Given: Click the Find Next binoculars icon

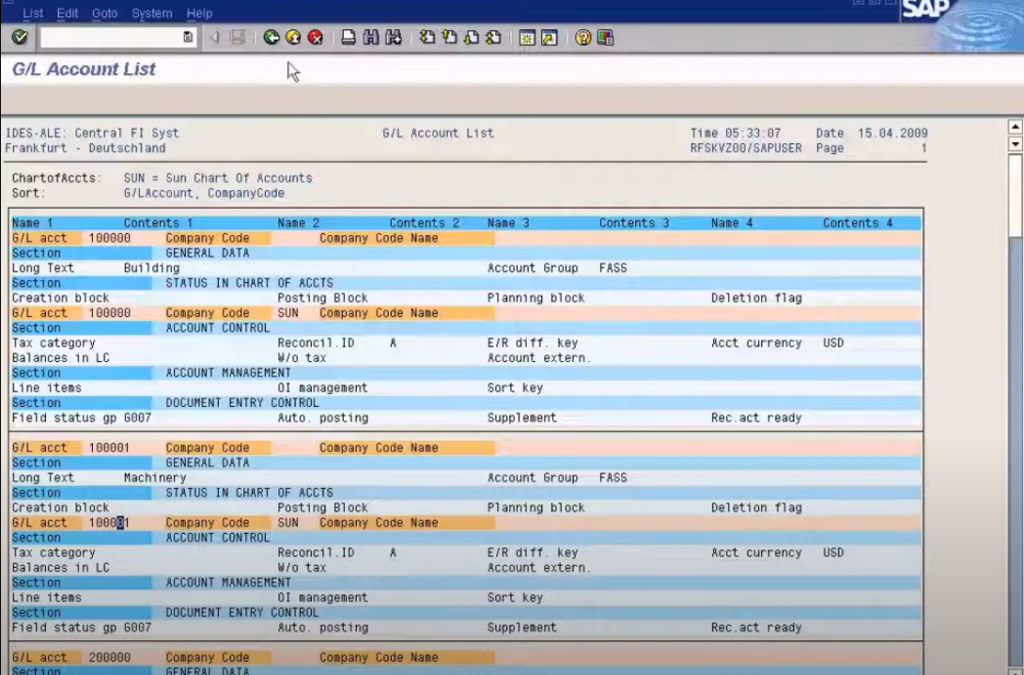Looking at the screenshot, I should pos(393,37).
